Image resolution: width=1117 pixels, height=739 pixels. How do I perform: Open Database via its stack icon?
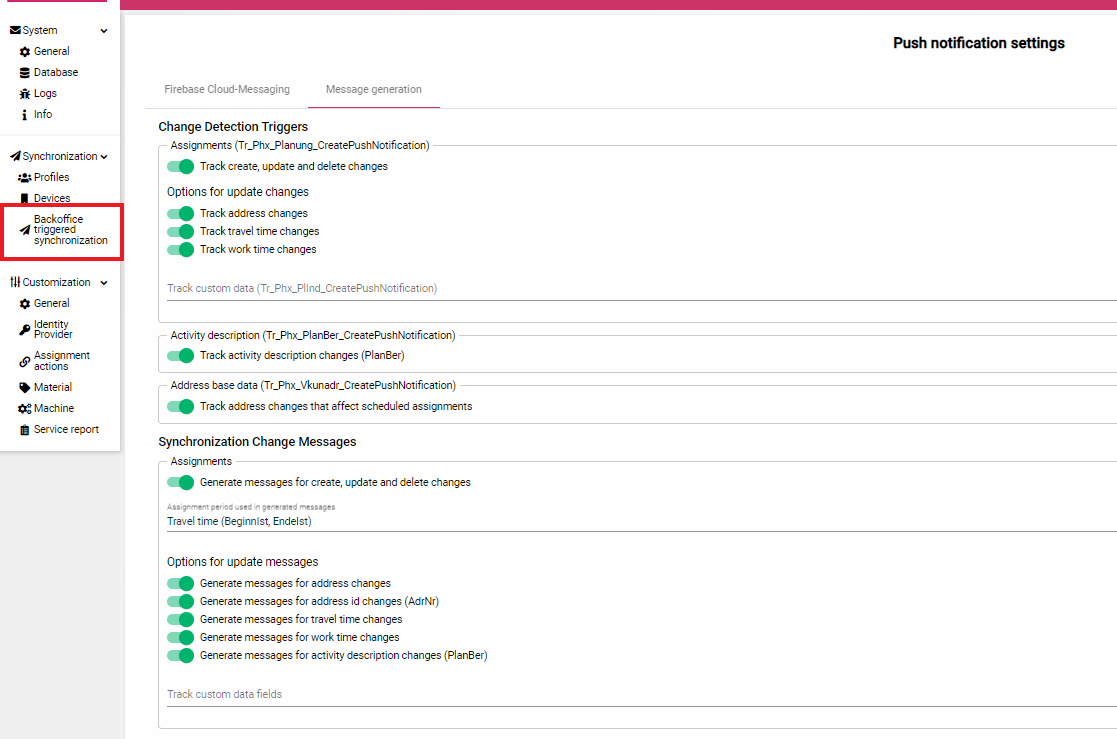tap(25, 73)
